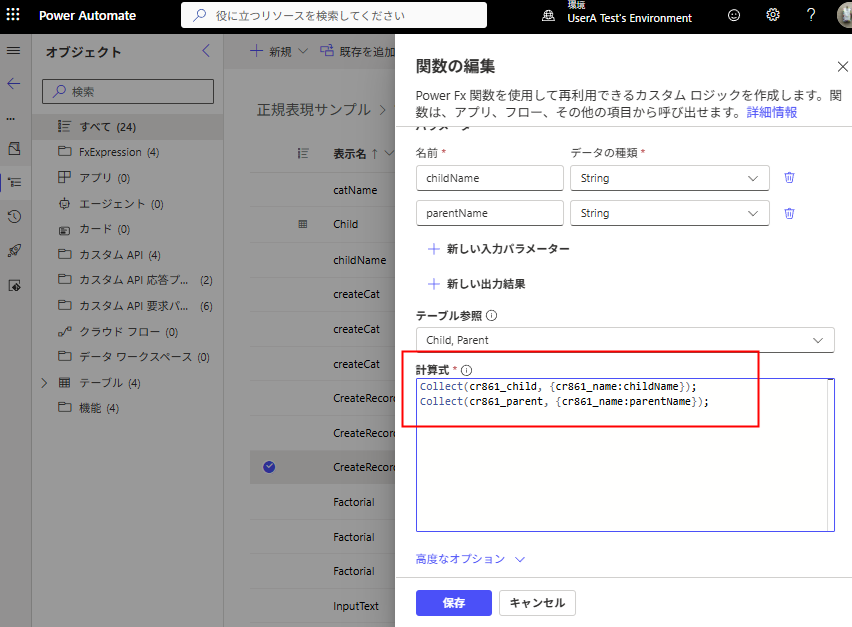
Task: Toggle the selected CreateRecord row checkmark
Action: tap(268, 467)
